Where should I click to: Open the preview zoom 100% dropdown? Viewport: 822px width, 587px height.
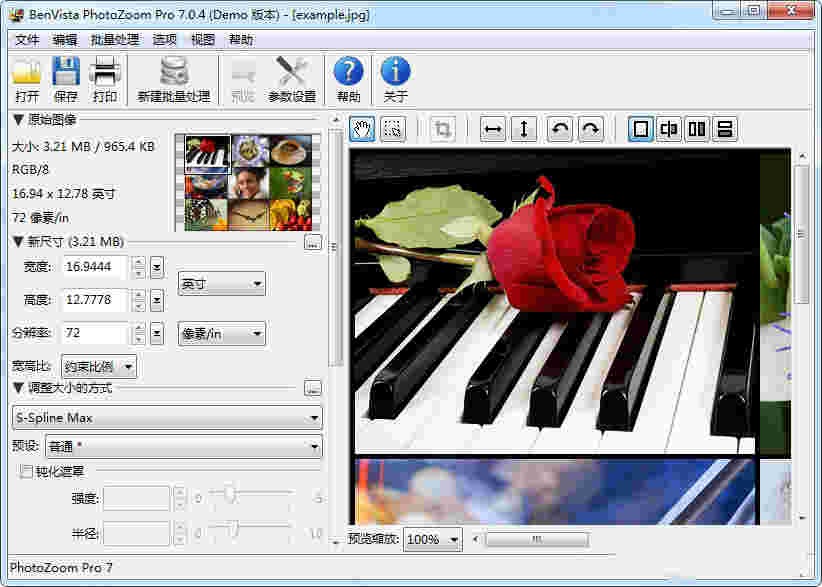pyautogui.click(x=432, y=539)
